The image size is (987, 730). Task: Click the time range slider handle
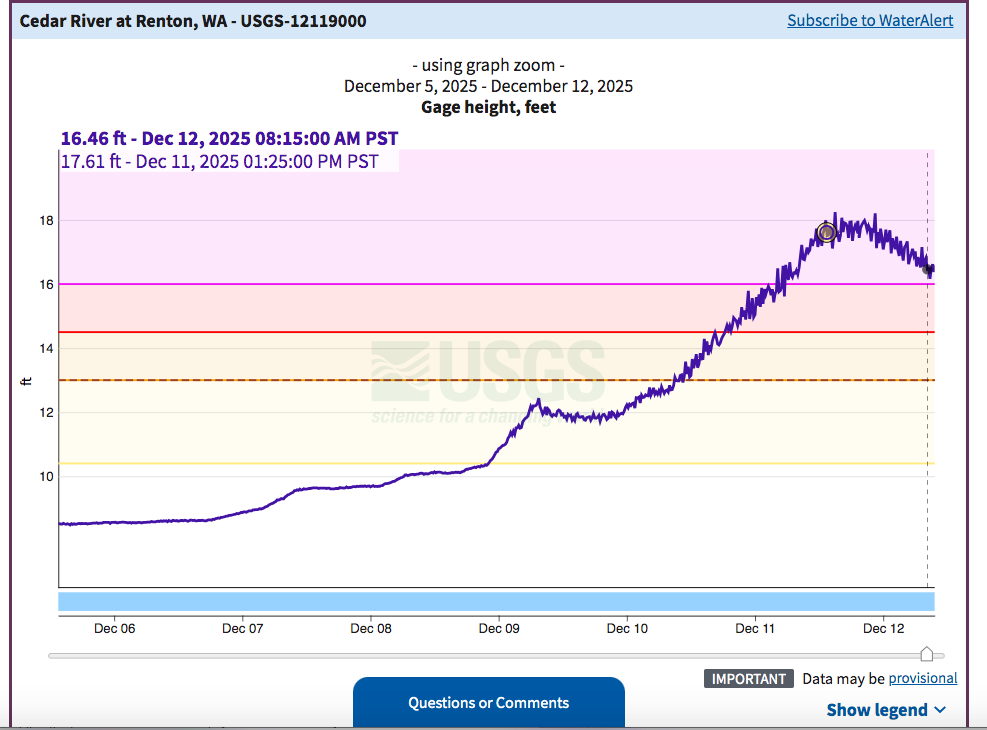click(927, 655)
